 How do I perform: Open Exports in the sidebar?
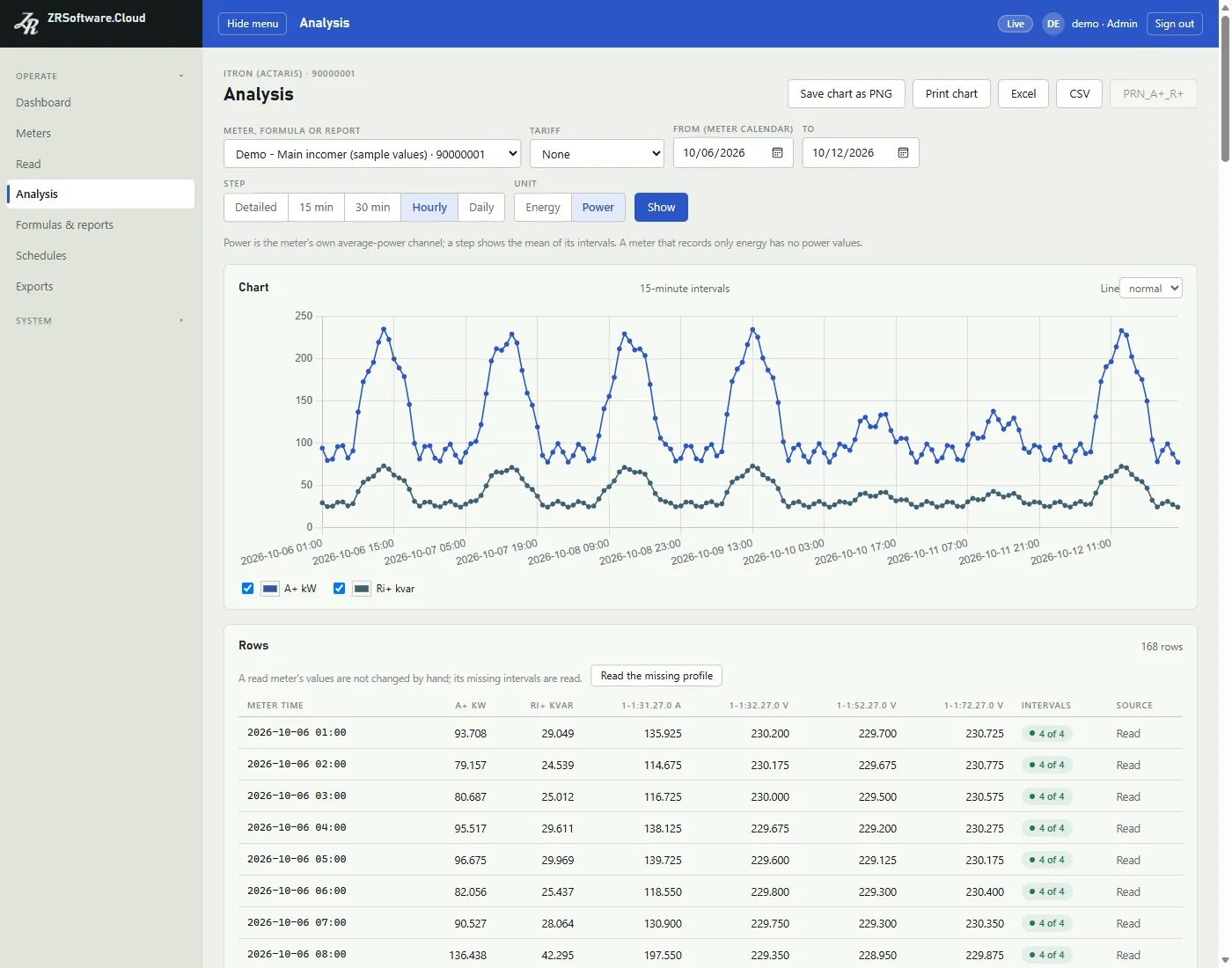[x=100, y=287]
